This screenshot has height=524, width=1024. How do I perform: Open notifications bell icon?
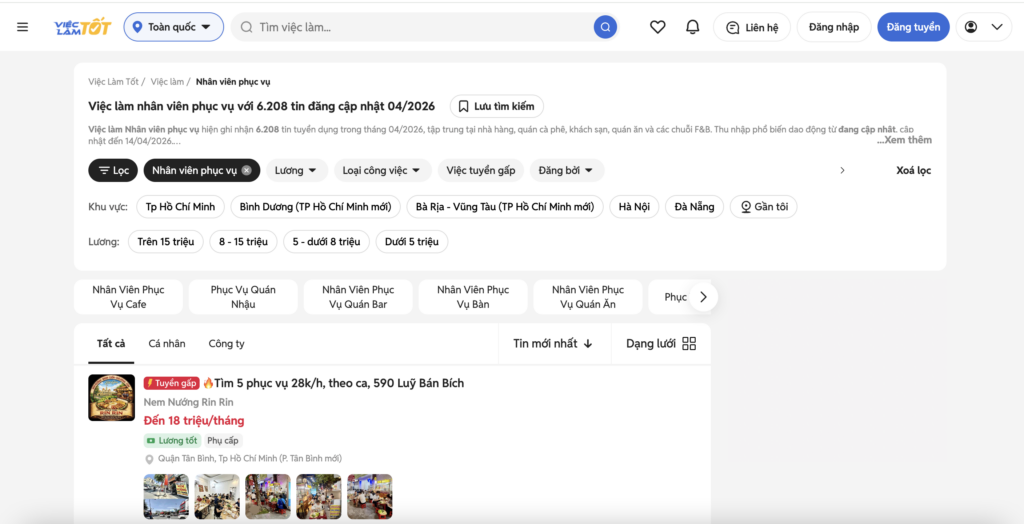pos(692,27)
